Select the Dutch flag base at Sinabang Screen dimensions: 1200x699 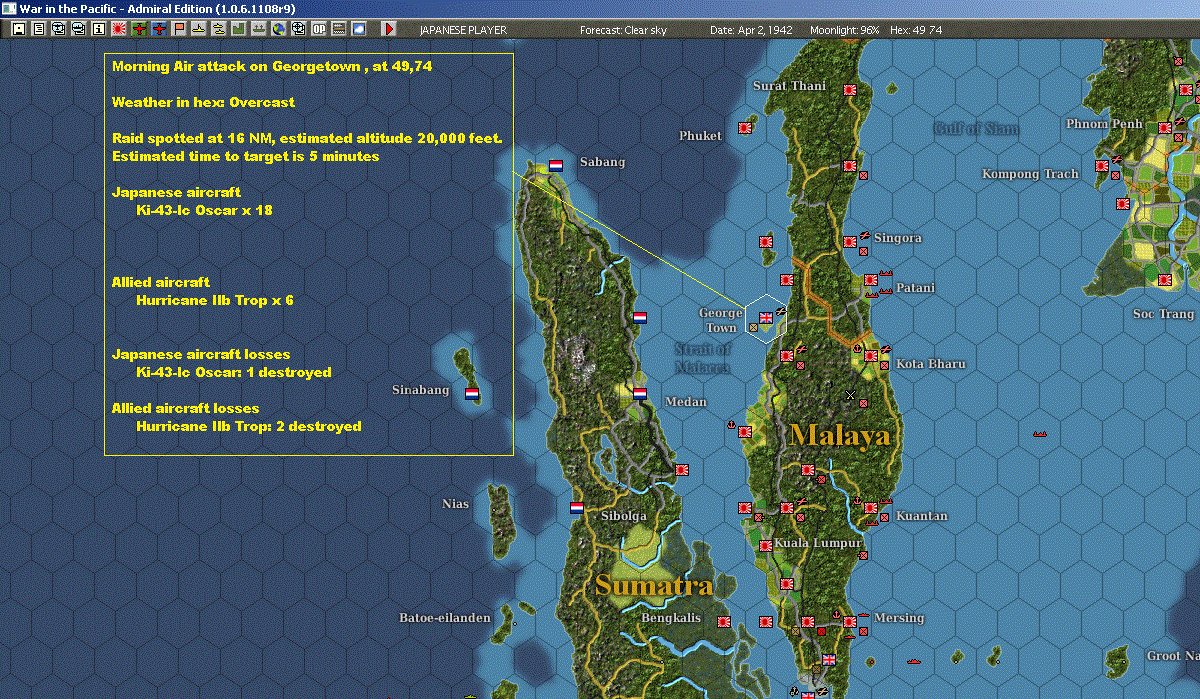tap(472, 393)
